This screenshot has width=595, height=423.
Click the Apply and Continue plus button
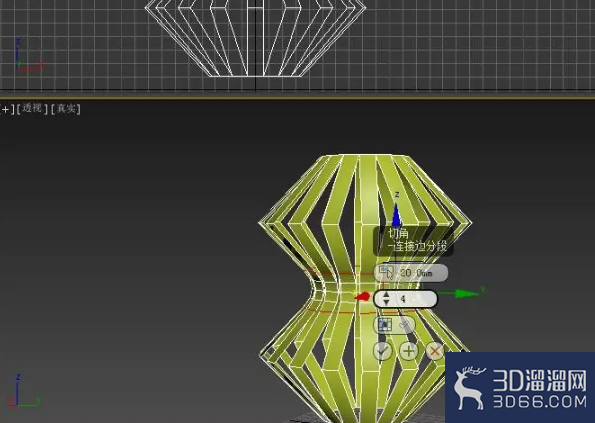point(409,351)
